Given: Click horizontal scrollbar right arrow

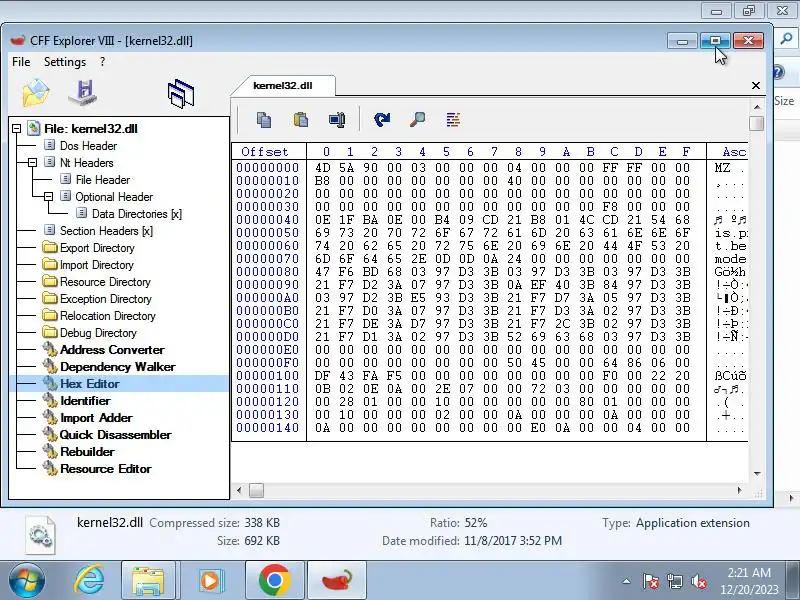Looking at the screenshot, I should click(740, 490).
